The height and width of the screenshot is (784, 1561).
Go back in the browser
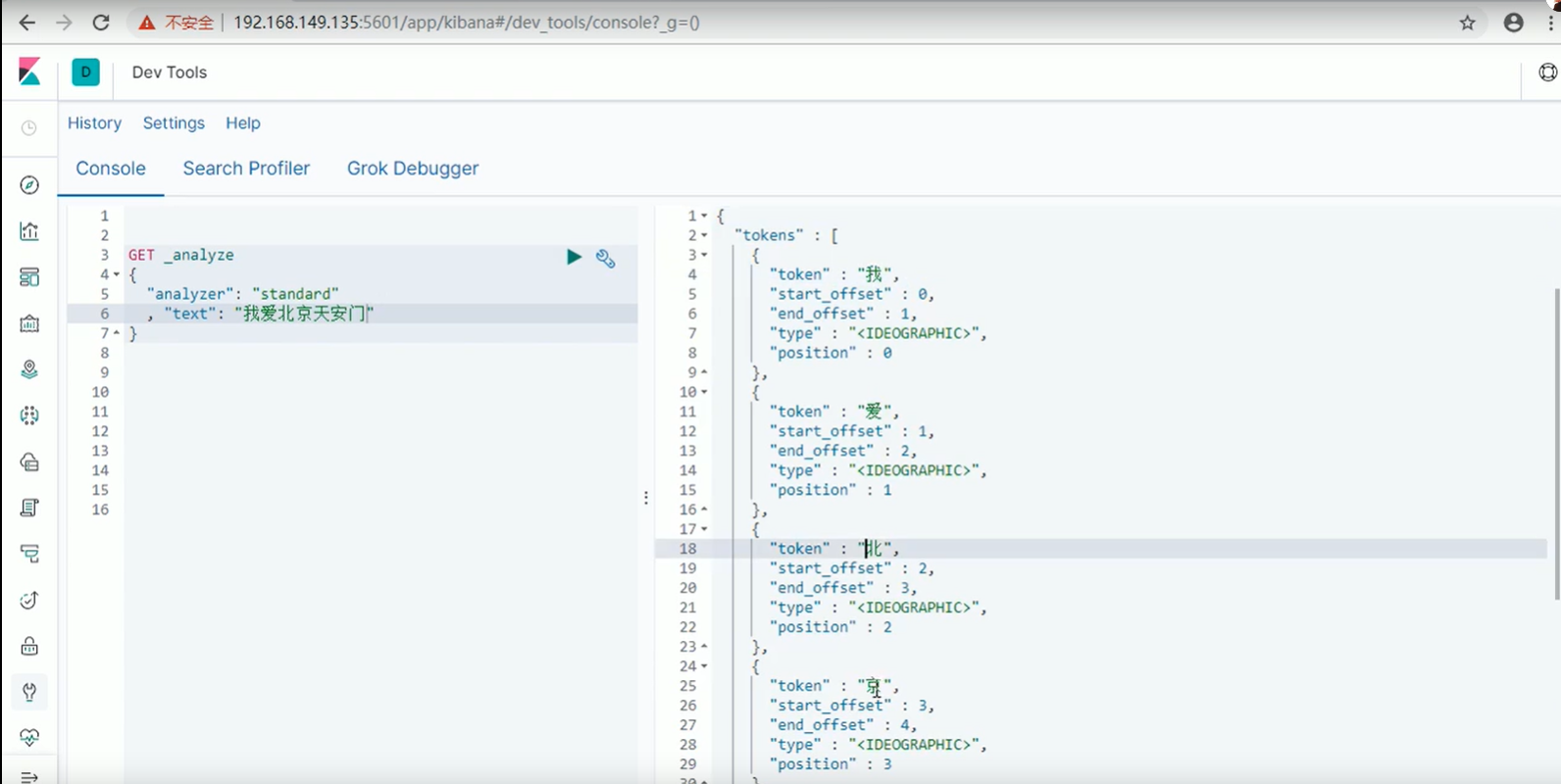click(x=26, y=22)
